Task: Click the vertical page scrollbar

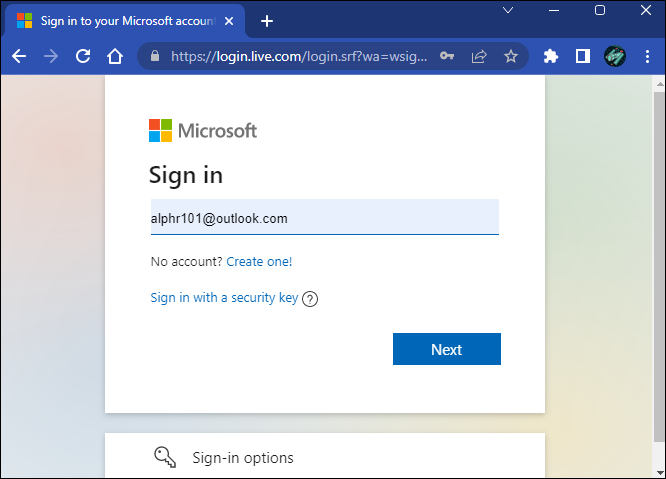Action: (659, 266)
